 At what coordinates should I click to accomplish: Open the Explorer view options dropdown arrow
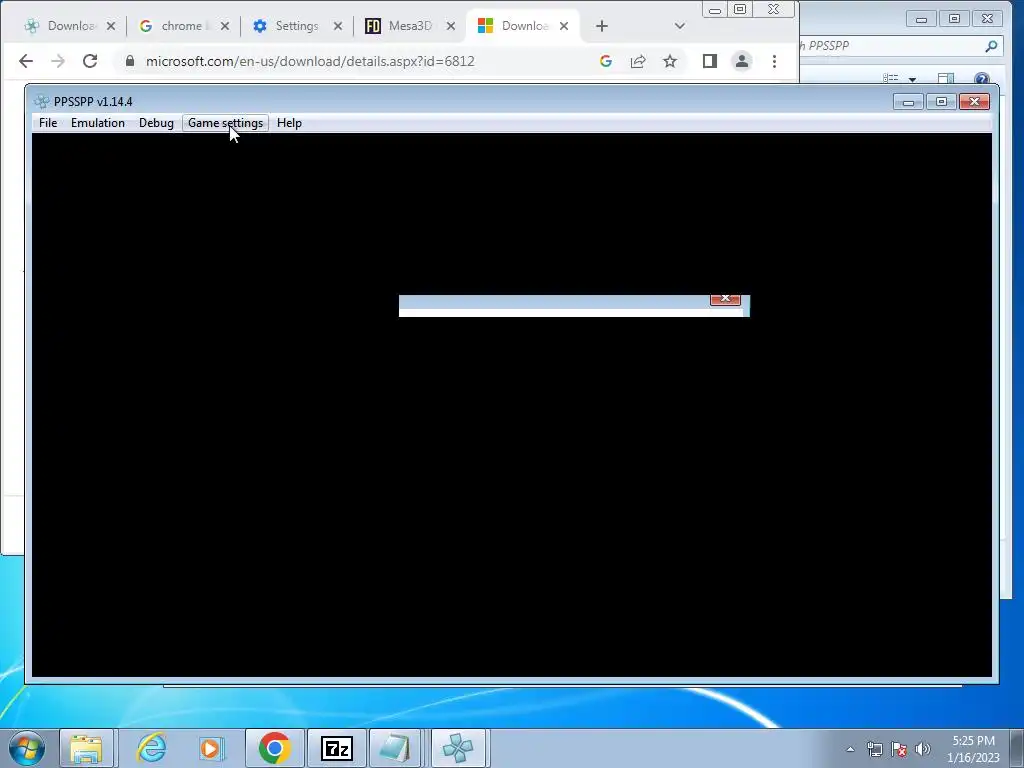coord(912,79)
